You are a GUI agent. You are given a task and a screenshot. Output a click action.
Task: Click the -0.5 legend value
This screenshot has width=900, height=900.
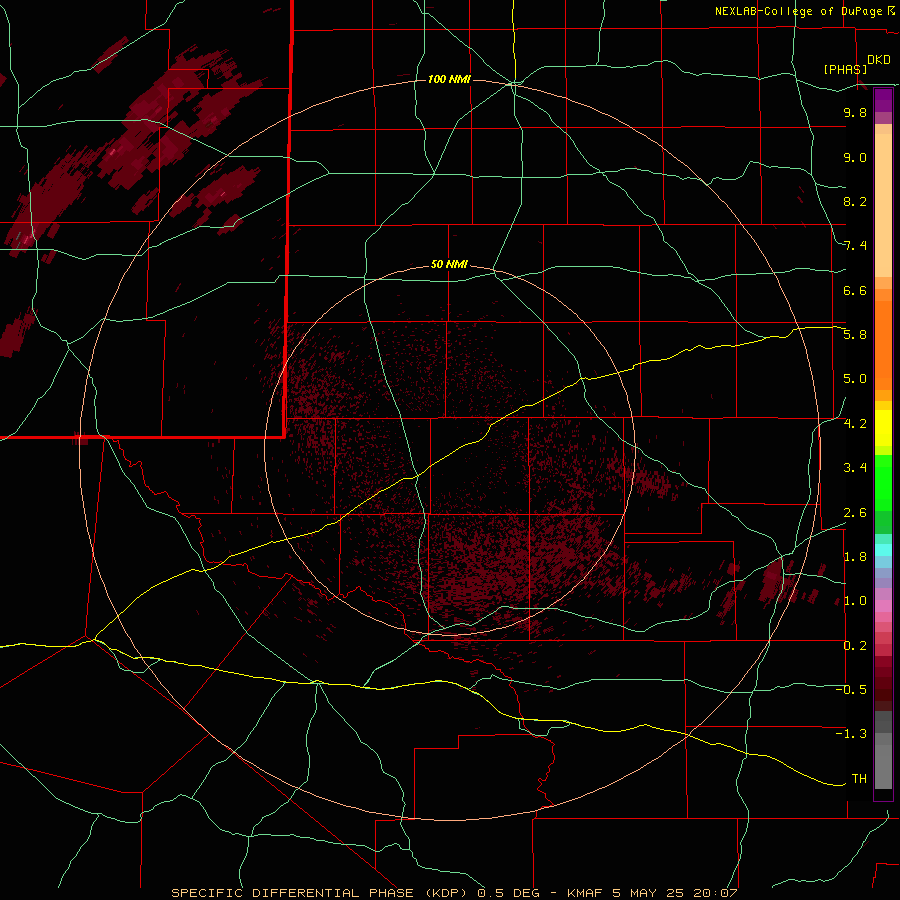pyautogui.click(x=851, y=690)
